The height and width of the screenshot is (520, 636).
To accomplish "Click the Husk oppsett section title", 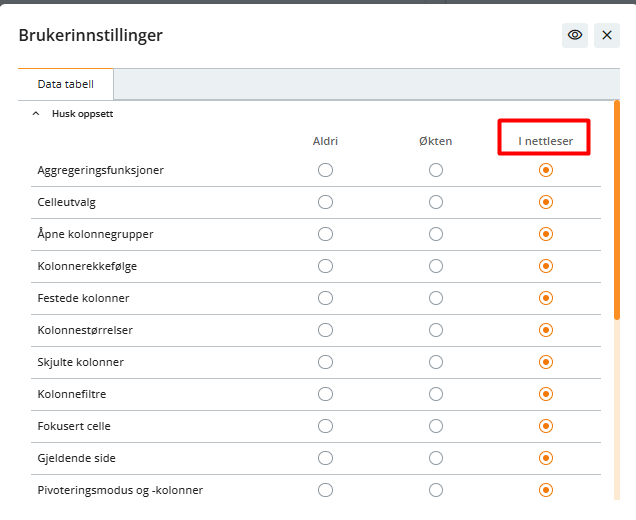I will tap(82, 114).
